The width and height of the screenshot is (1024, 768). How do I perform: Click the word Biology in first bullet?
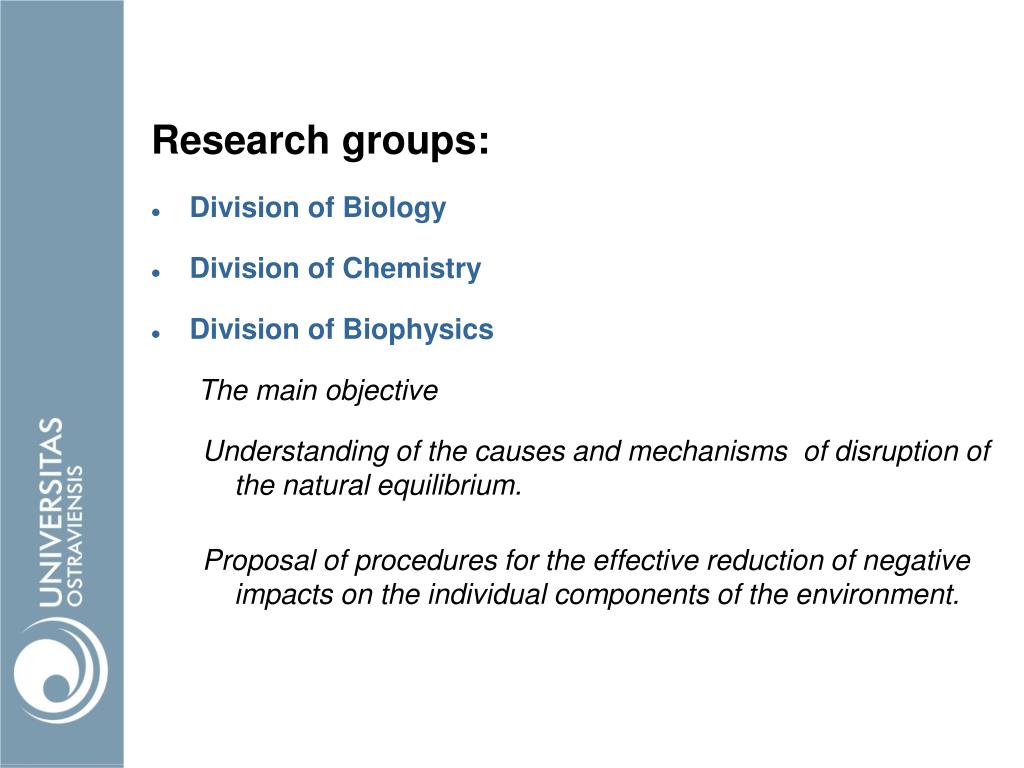[x=394, y=208]
